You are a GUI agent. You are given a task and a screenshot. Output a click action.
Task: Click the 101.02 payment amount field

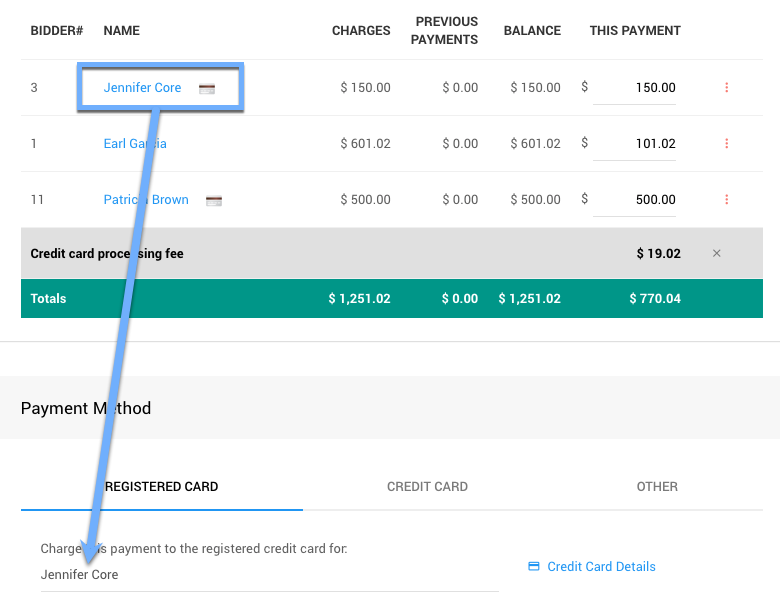[x=635, y=144]
